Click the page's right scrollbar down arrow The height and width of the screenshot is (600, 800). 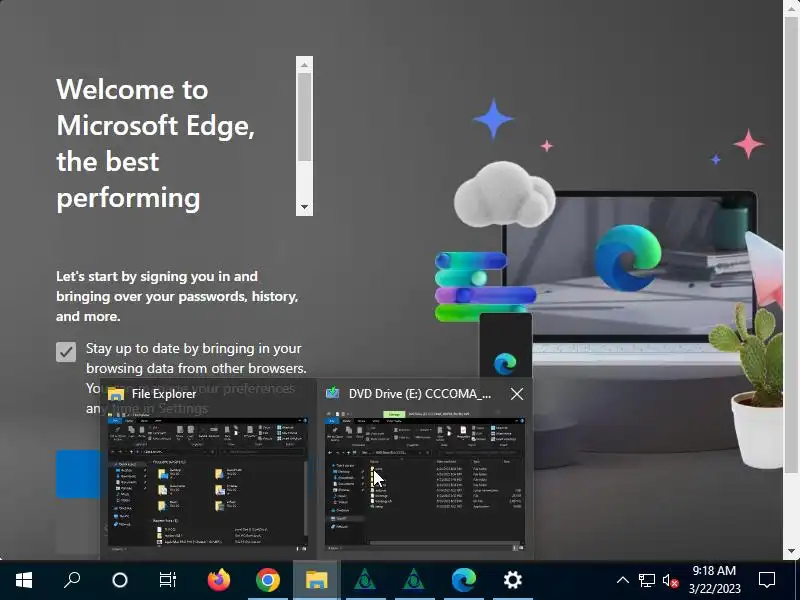click(x=791, y=552)
